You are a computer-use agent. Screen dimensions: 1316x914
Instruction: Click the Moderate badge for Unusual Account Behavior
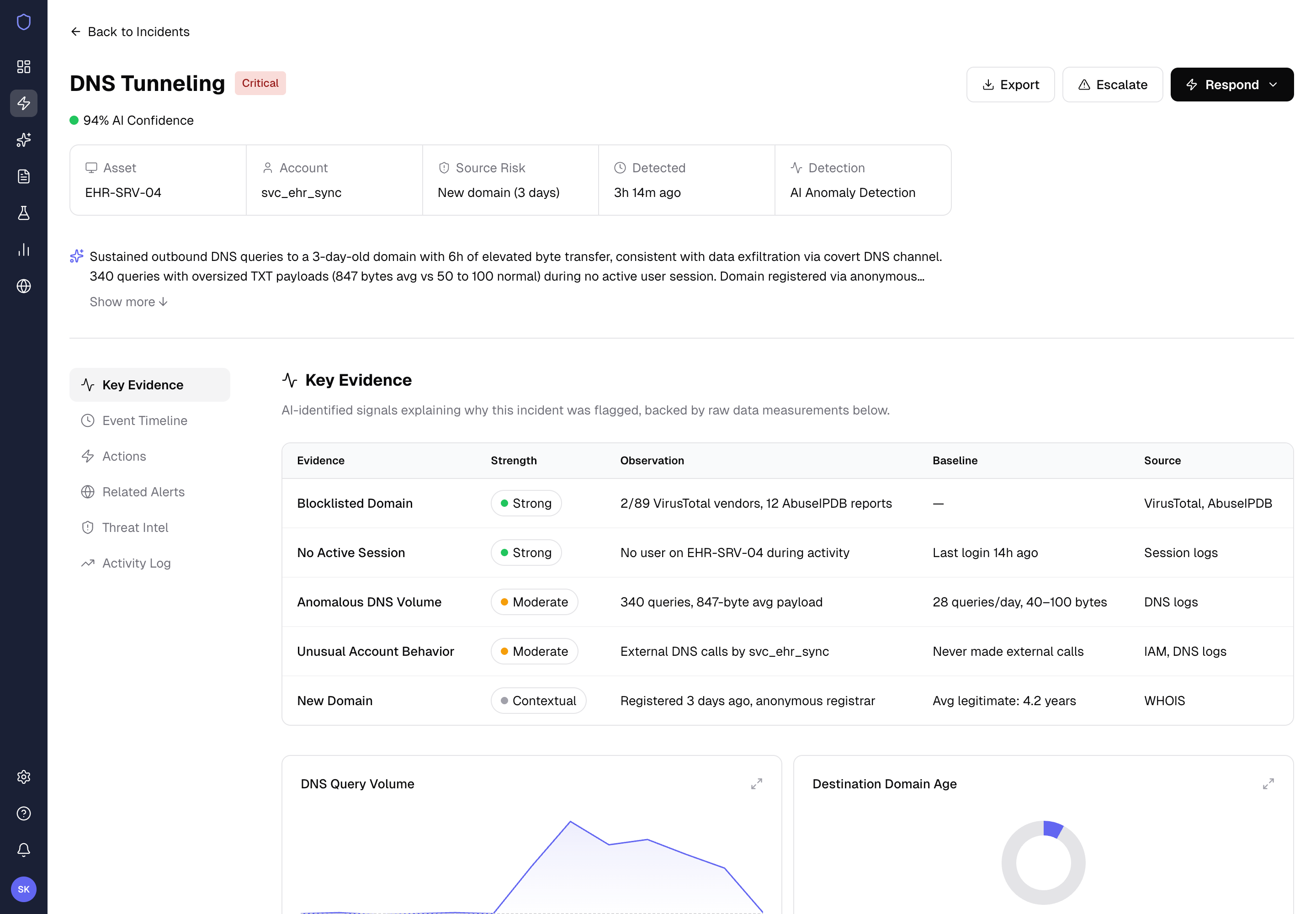[534, 652]
